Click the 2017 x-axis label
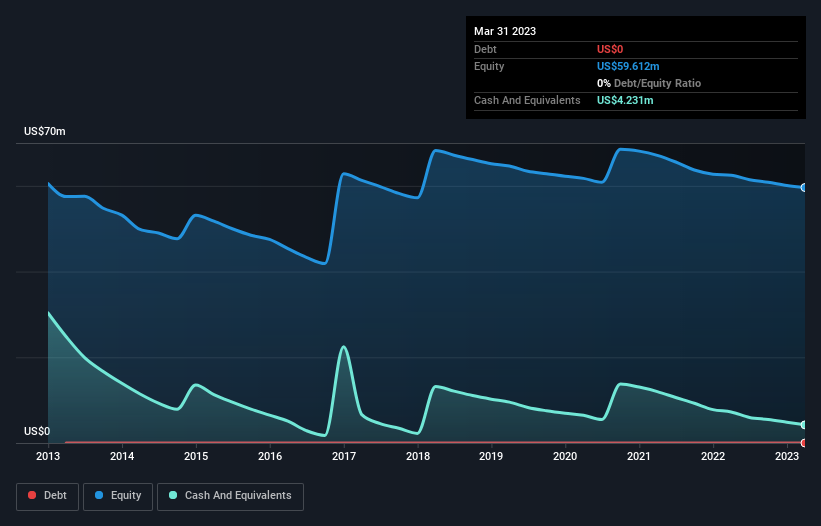821x526 pixels. coord(343,456)
